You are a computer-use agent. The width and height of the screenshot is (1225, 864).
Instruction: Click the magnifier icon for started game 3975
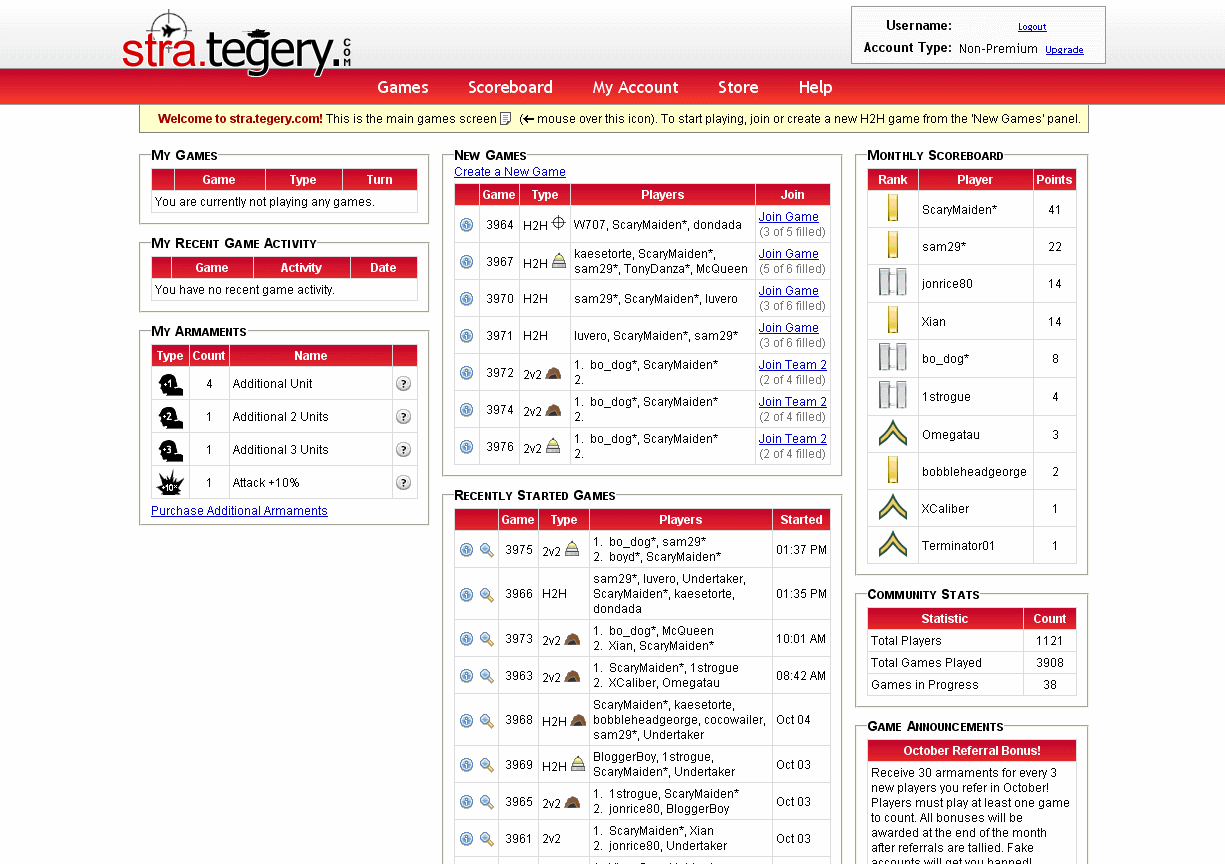(x=487, y=550)
